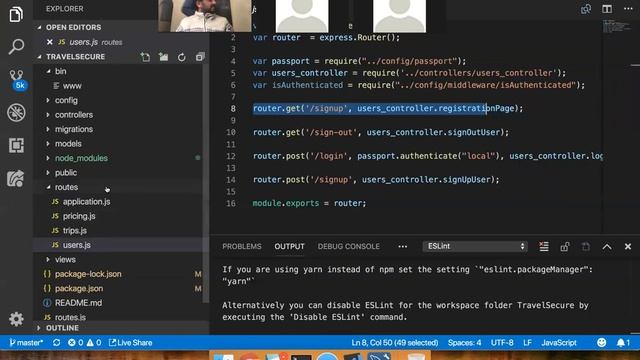Expand the config folder
This screenshot has height=360, width=640.
66,100
